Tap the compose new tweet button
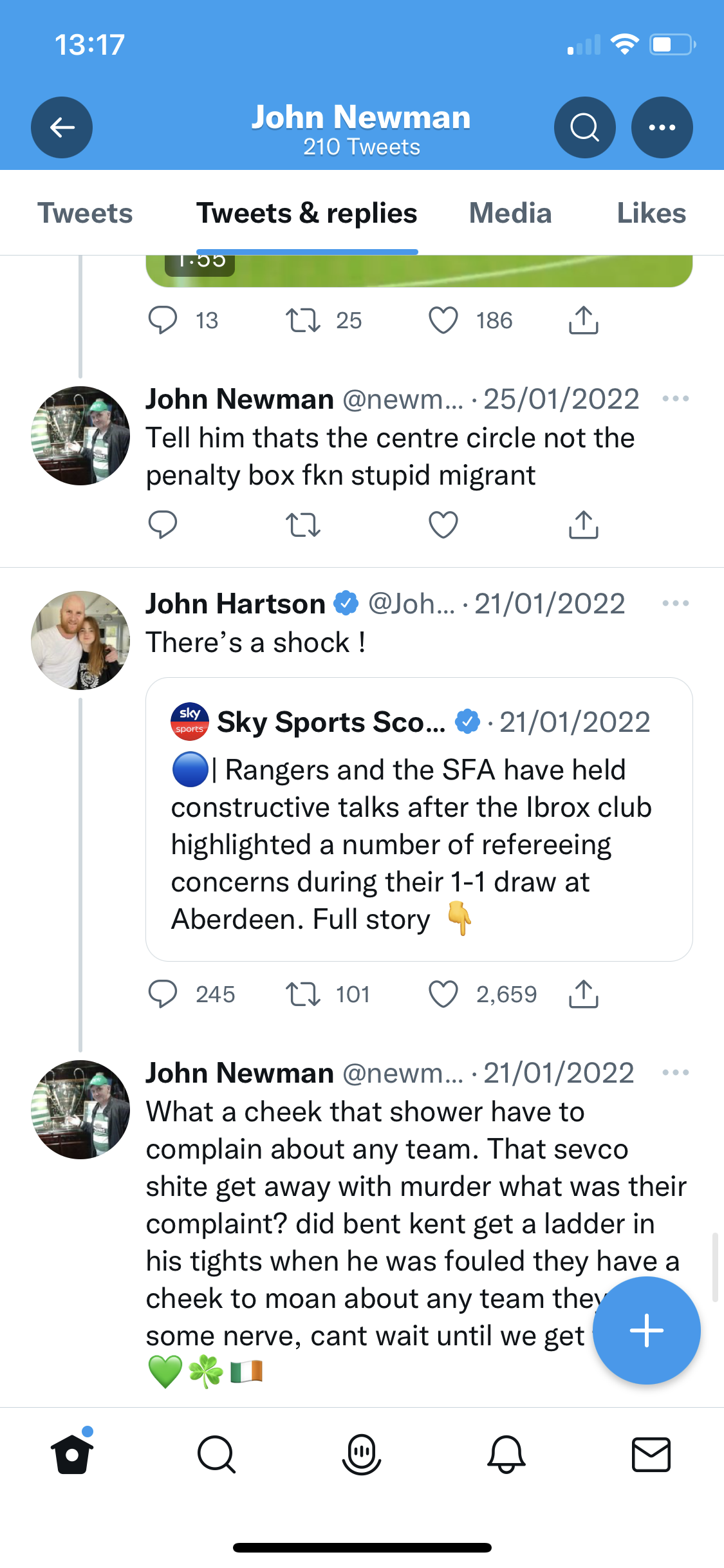Image resolution: width=724 pixels, height=1568 pixels. 646,1330
